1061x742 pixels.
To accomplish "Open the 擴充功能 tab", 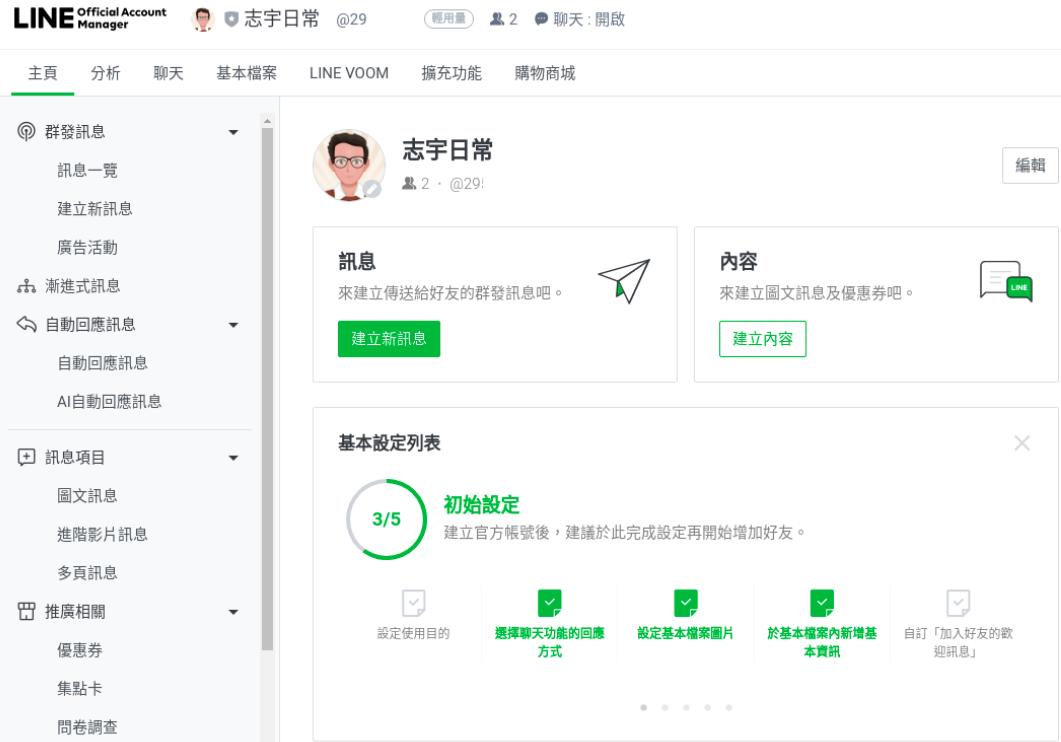I will (451, 73).
